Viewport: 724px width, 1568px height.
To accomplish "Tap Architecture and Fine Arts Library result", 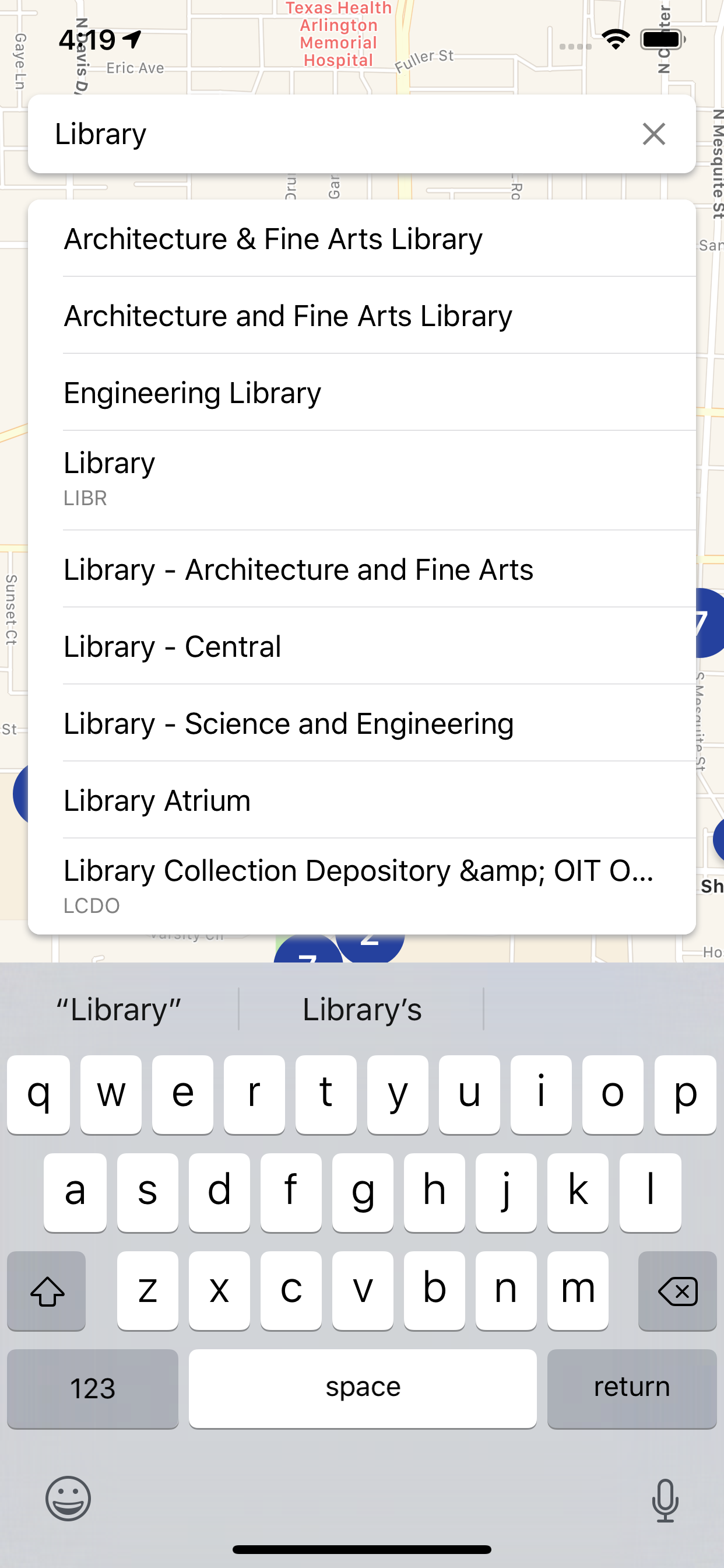I will pyautogui.click(x=361, y=316).
